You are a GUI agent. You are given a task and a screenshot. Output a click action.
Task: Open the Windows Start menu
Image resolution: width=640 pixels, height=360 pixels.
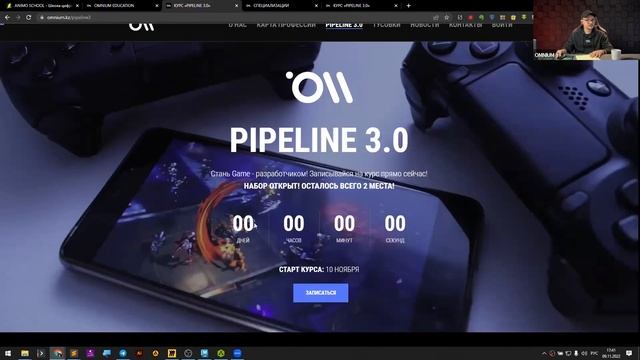coord(7,353)
